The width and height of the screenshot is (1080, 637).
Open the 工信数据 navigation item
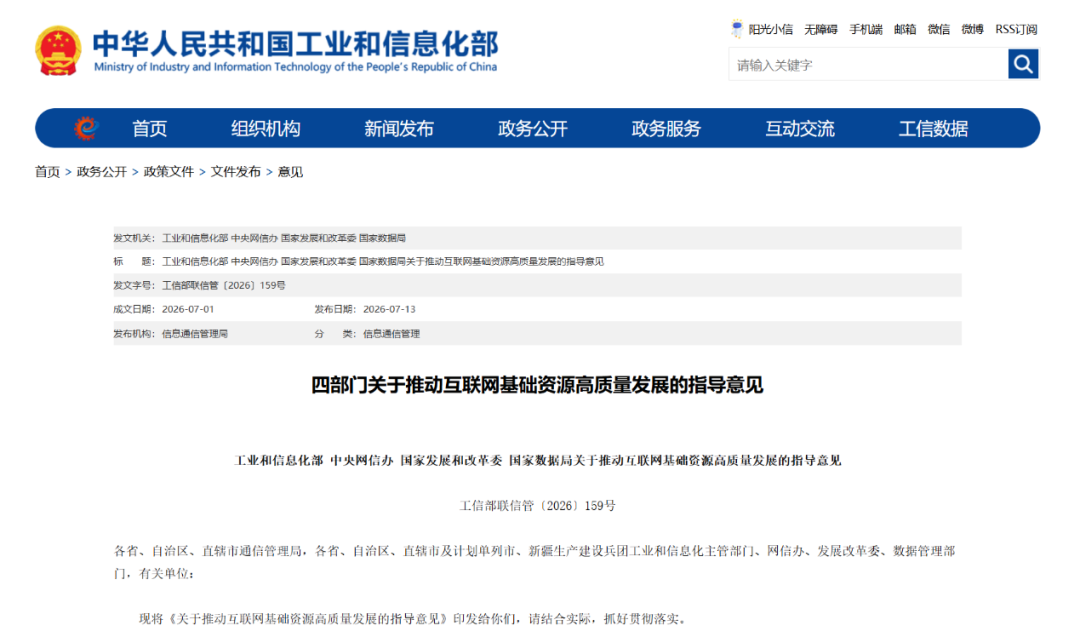point(933,129)
